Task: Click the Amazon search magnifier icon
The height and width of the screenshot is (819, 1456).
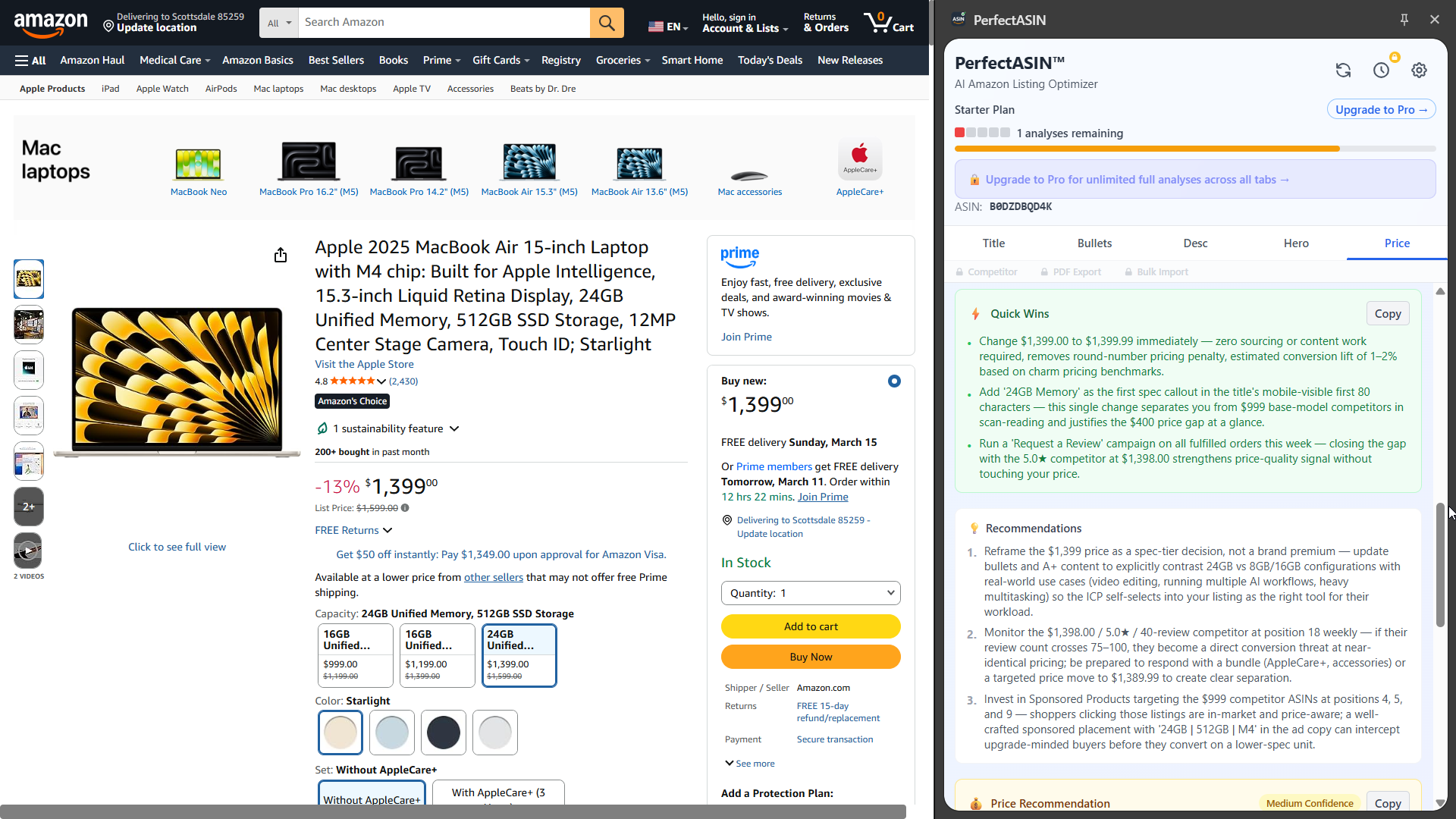Action: [607, 22]
